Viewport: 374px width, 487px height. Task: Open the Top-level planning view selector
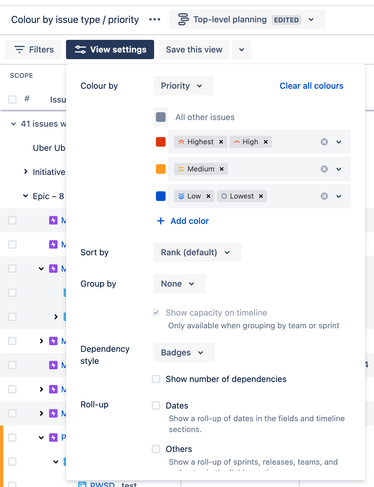[x=247, y=19]
